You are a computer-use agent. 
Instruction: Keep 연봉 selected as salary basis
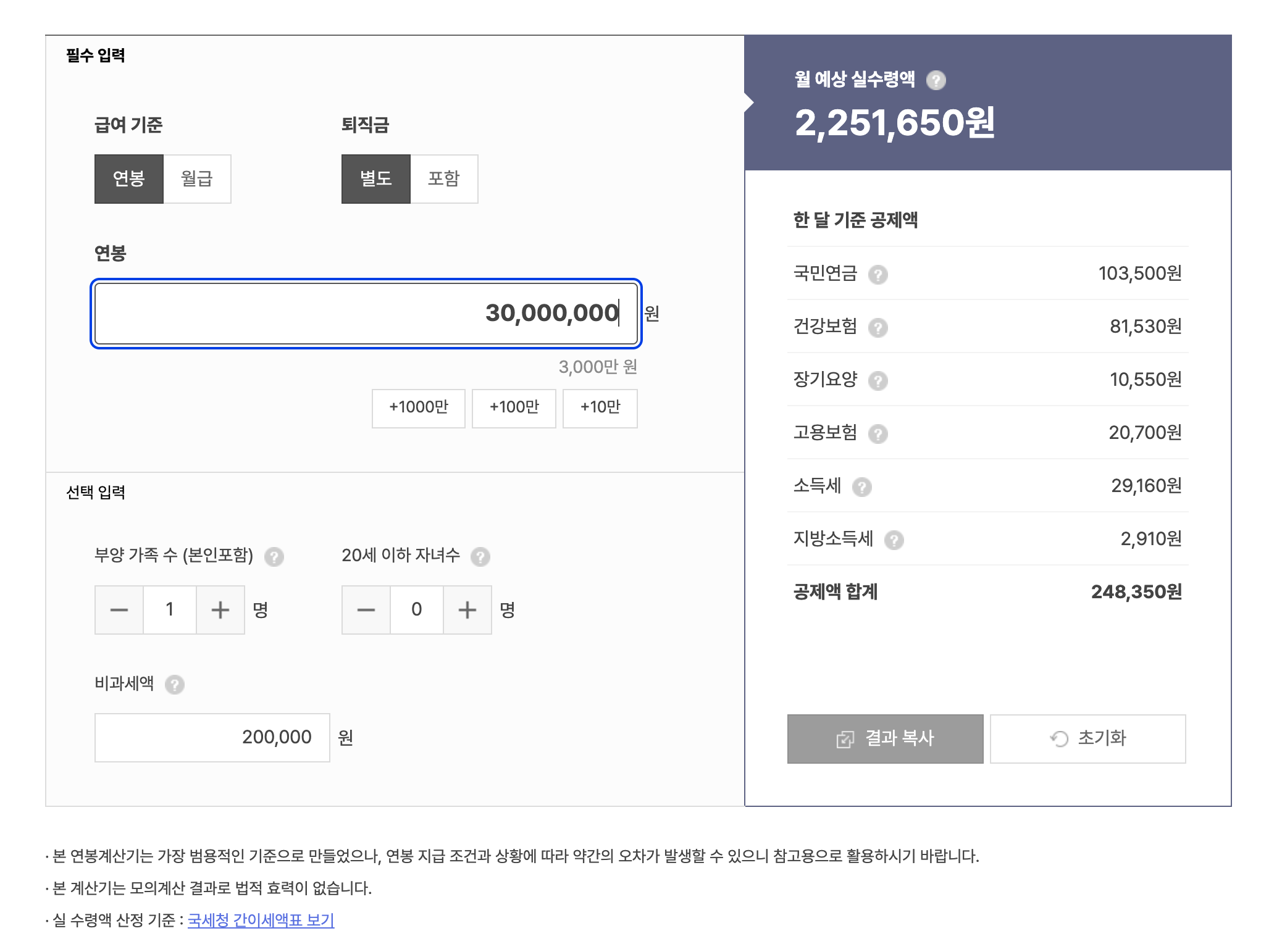(x=128, y=178)
